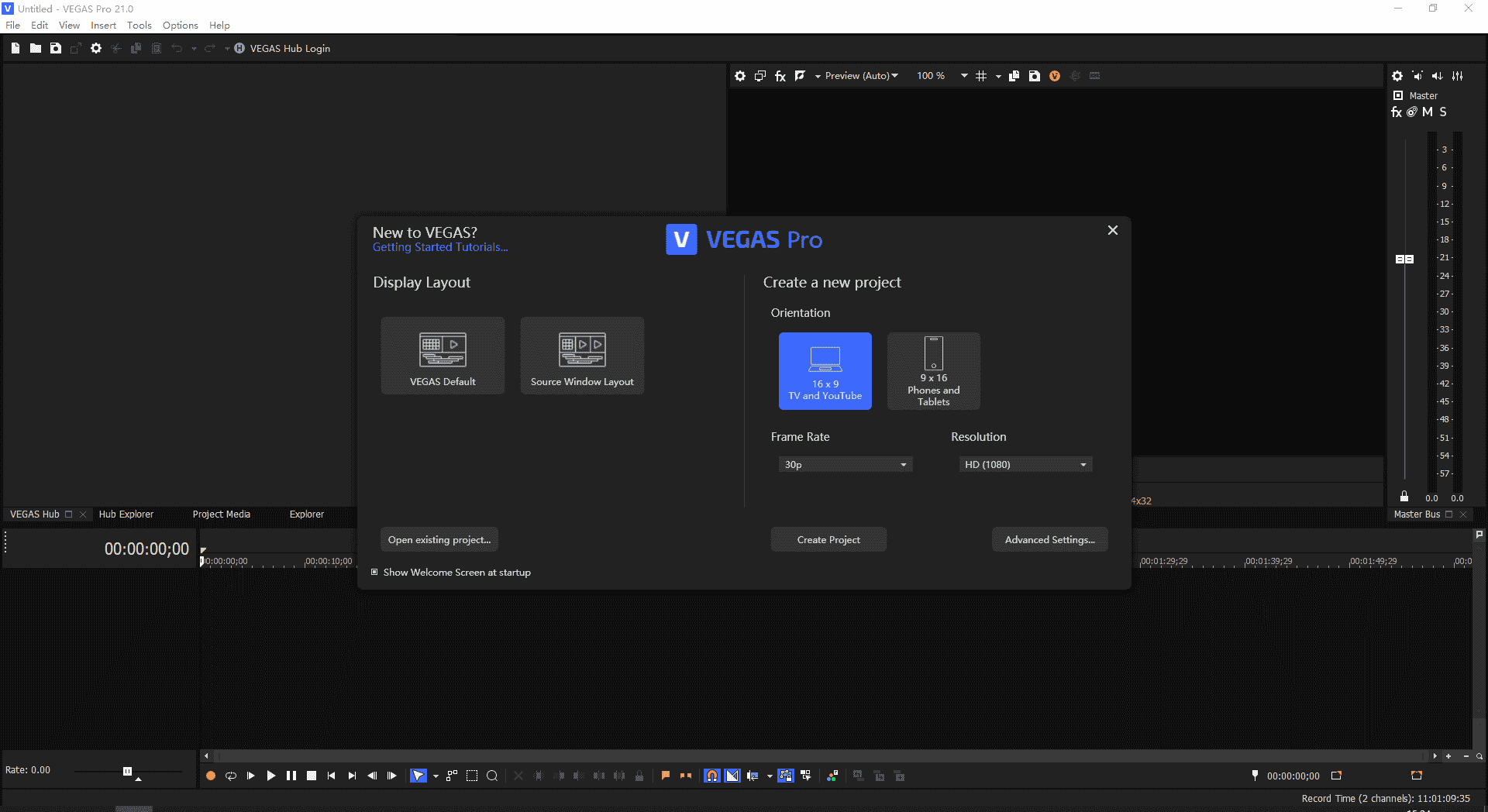1488x812 pixels.
Task: Open the Tools menu
Action: point(139,25)
